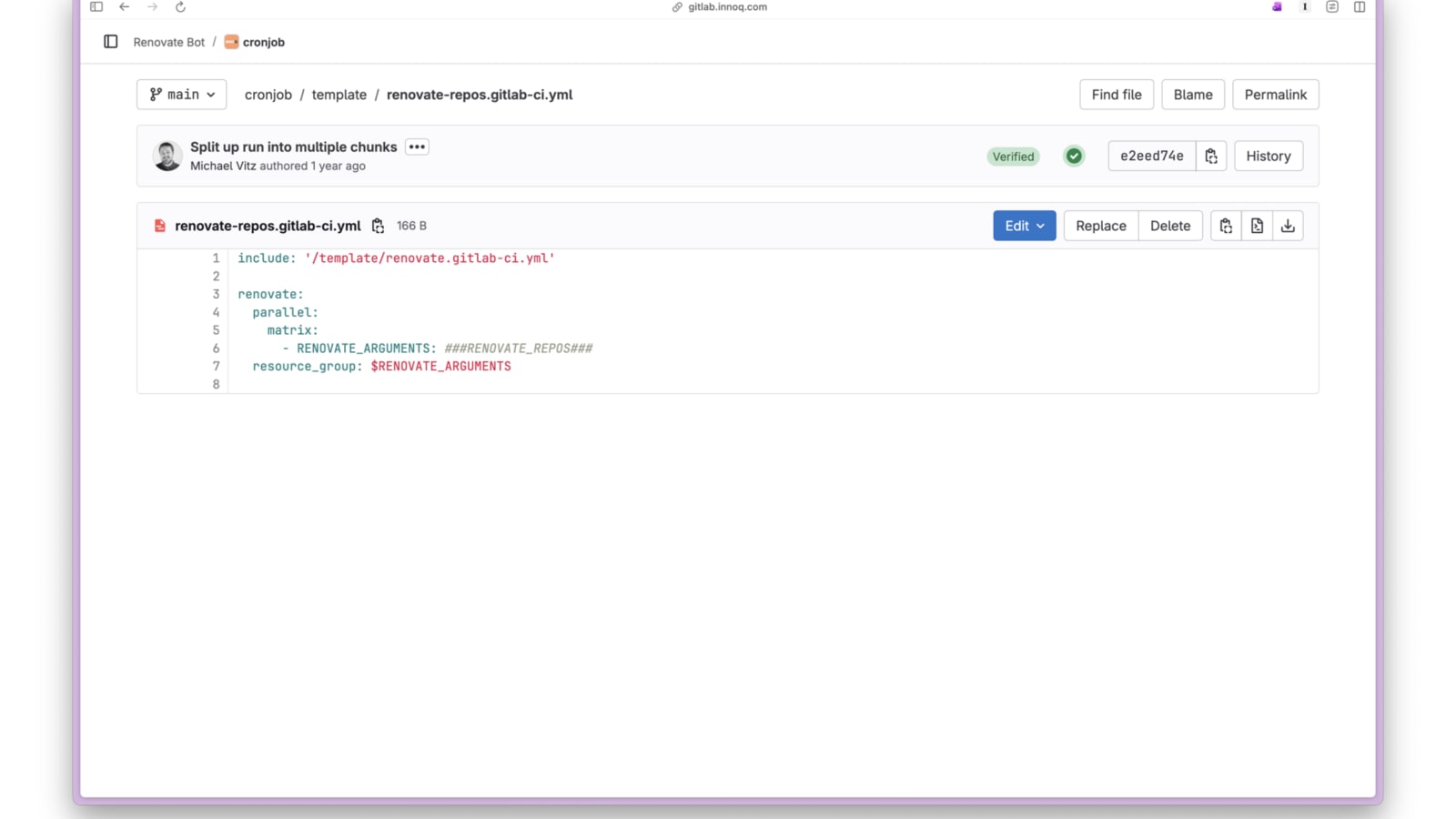This screenshot has height=819, width=1456.
Task: Click commit hash e2eed74e
Action: 1152,157
